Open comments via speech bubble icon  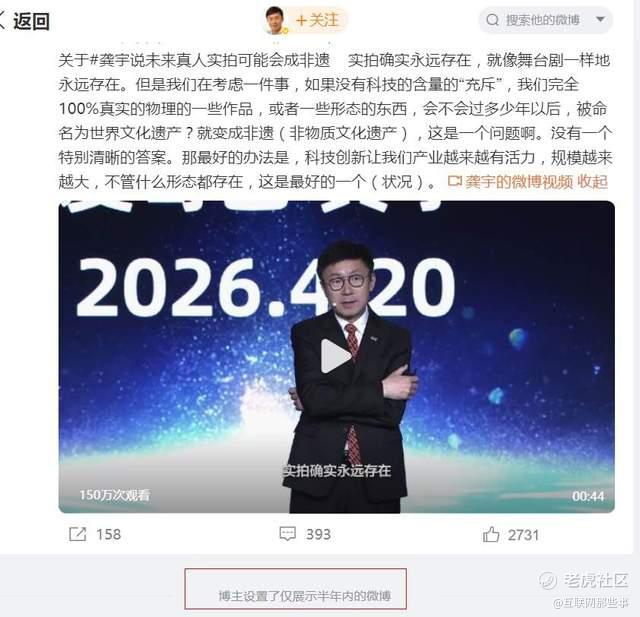click(x=287, y=534)
